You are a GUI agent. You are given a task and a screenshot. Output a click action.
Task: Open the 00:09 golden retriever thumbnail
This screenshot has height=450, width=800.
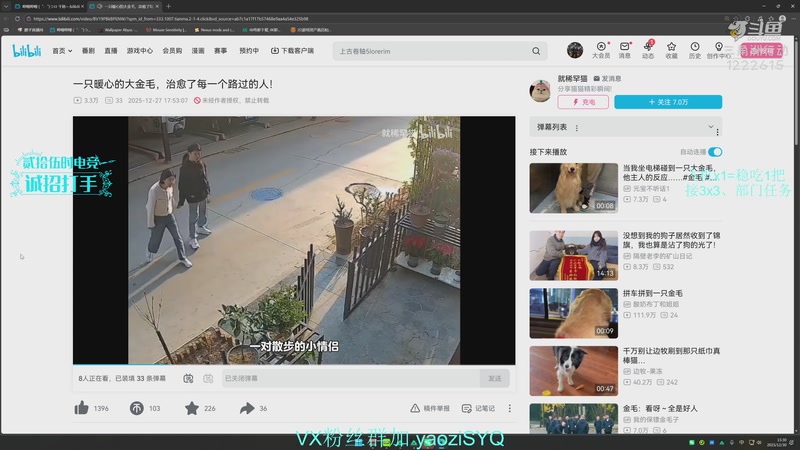pyautogui.click(x=573, y=313)
